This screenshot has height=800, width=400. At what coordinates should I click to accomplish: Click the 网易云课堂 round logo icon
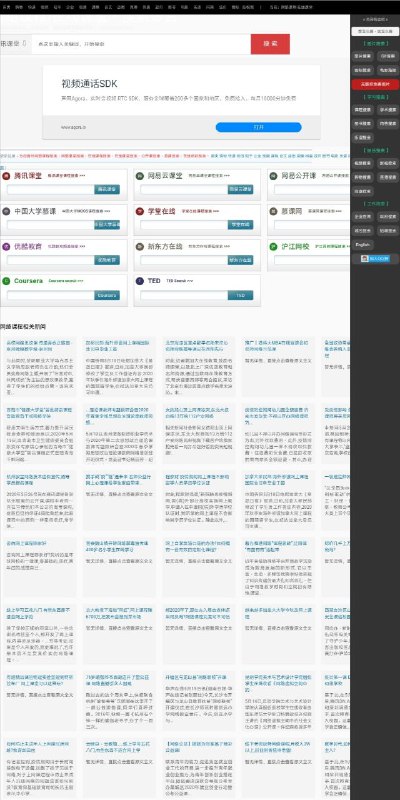[x=139, y=176]
